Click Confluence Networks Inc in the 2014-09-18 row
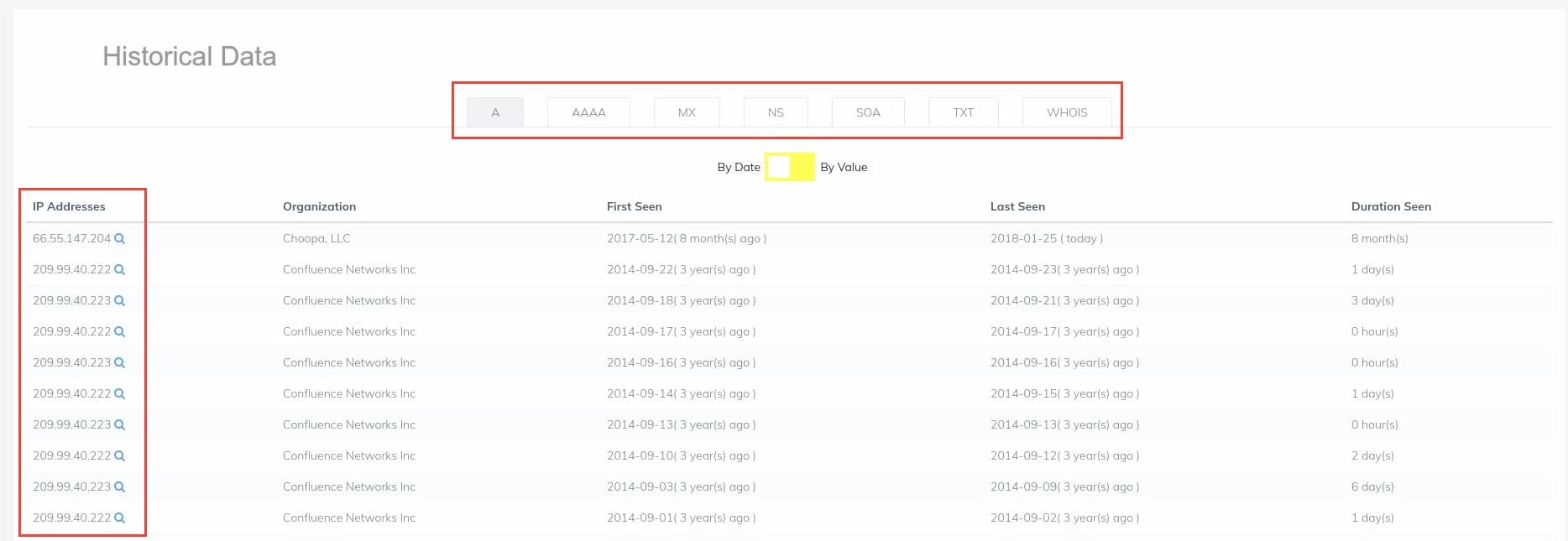Viewport: 1568px width, 541px height. pyautogui.click(x=349, y=300)
